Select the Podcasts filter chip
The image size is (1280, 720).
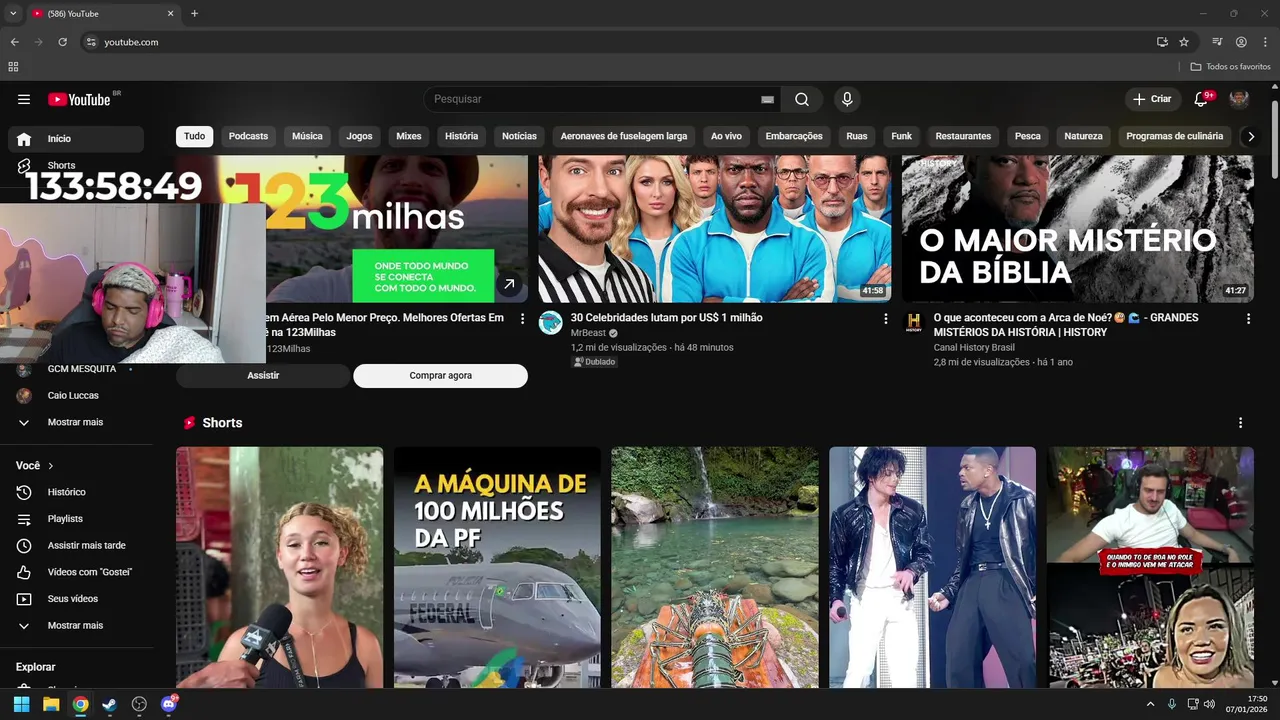[x=248, y=136]
